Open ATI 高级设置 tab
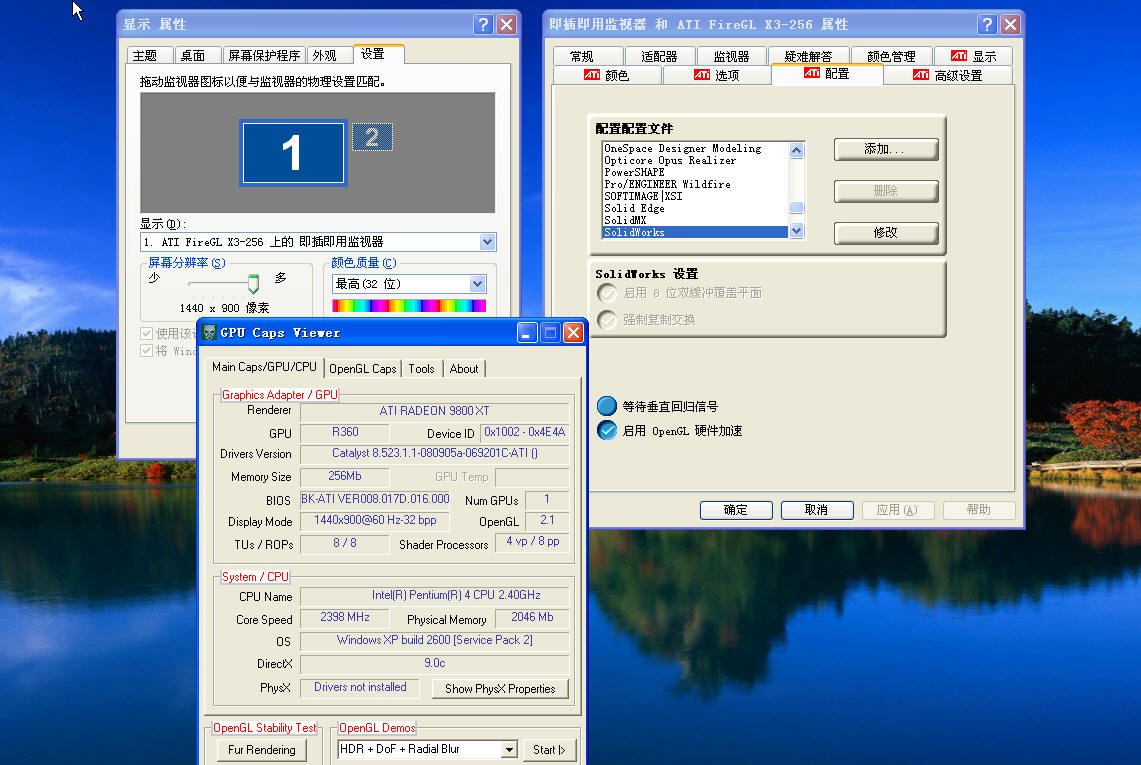The height and width of the screenshot is (765, 1141). [x=947, y=75]
